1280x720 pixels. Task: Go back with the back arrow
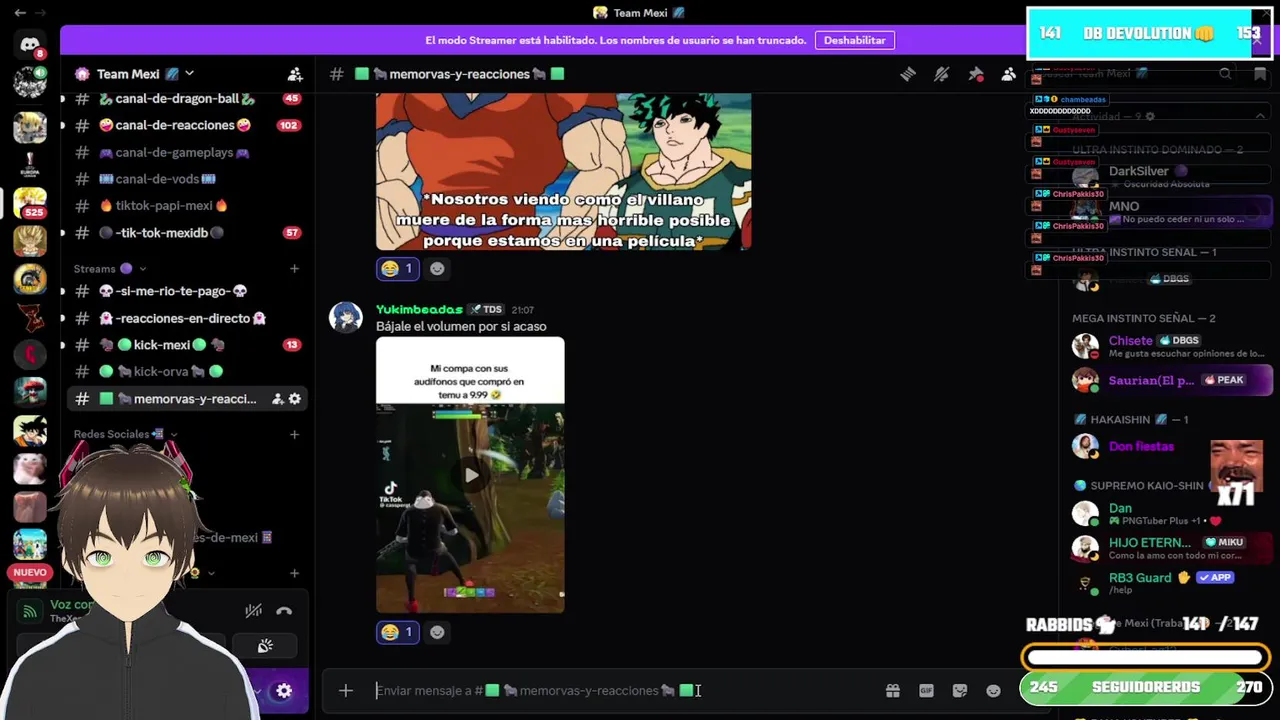[20, 13]
